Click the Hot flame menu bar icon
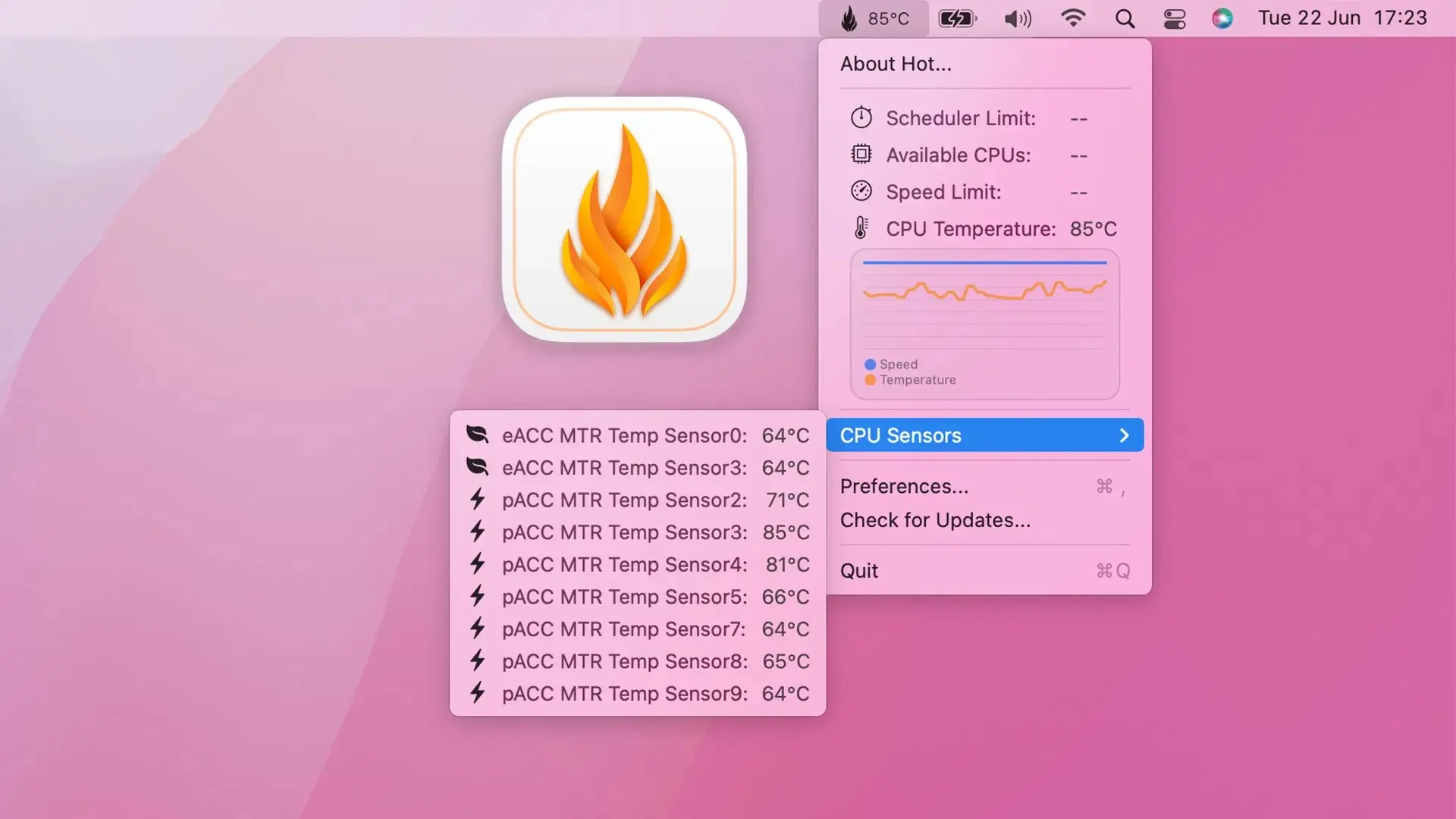1456x819 pixels. pyautogui.click(x=849, y=18)
